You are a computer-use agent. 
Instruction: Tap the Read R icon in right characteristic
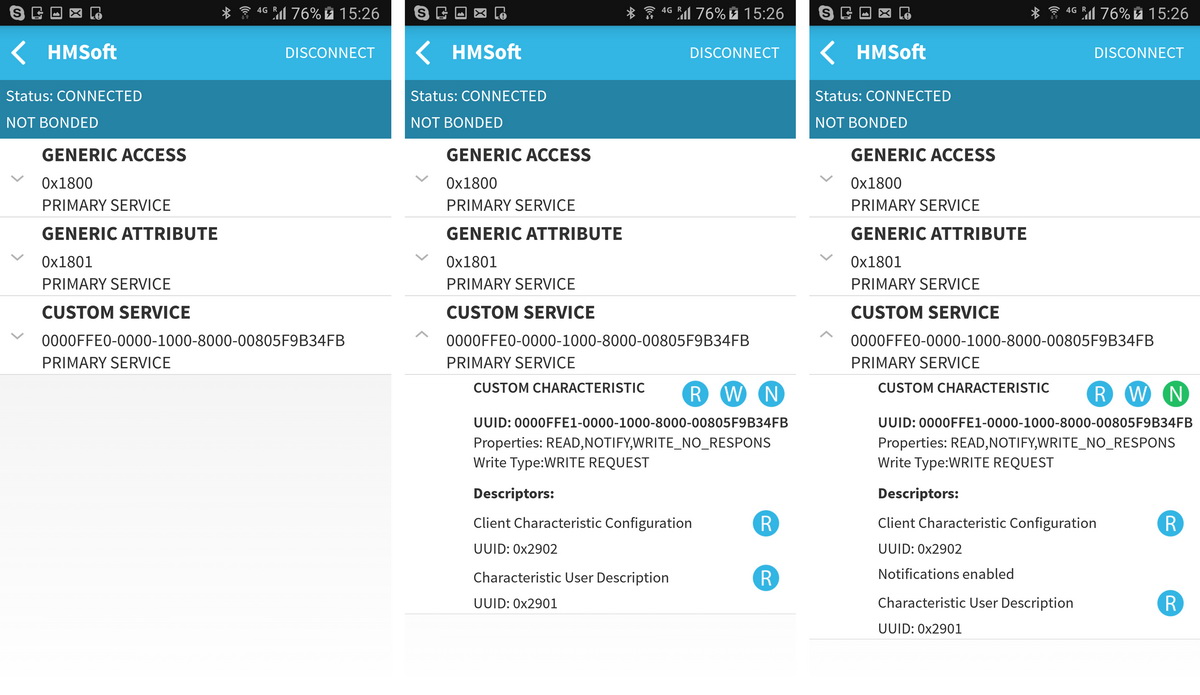click(x=1100, y=394)
